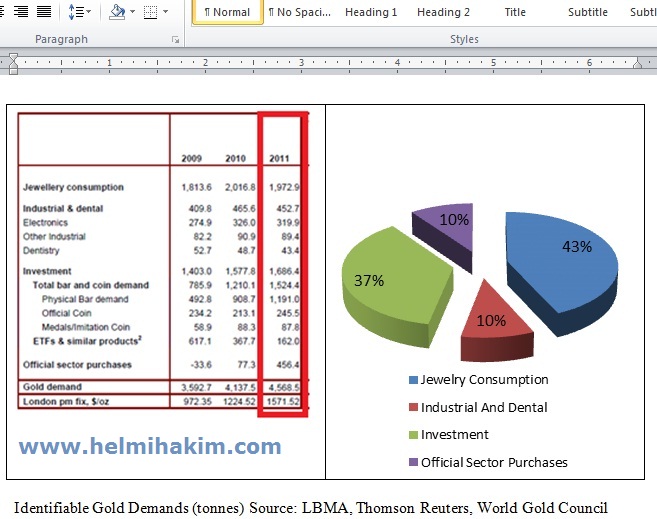The image size is (657, 519).
Task: Open the Shading color dropdown arrow
Action: tap(132, 12)
